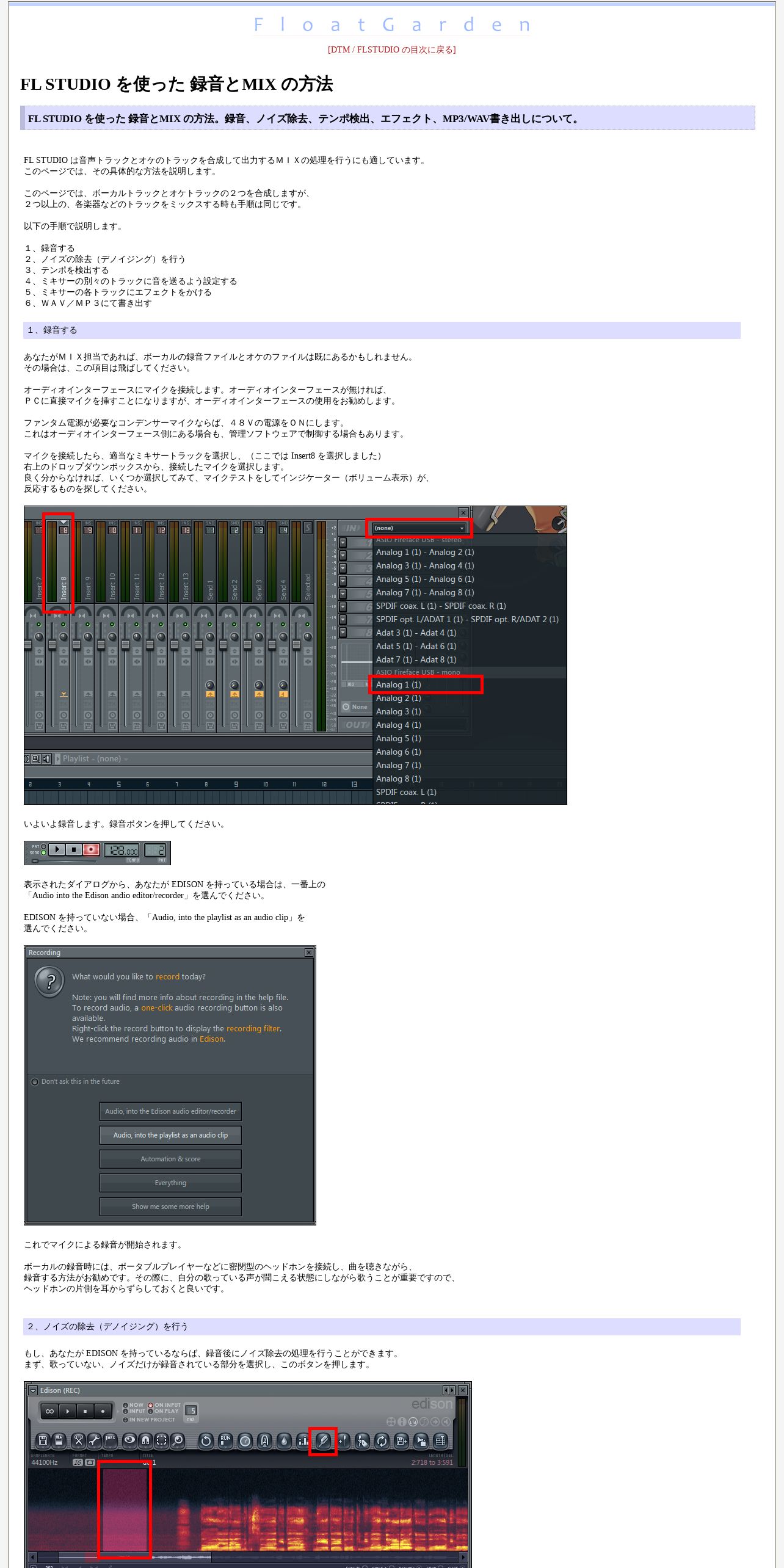Click the Insert 8 disk recording icon
The width and height of the screenshot is (784, 1568).
(x=64, y=726)
